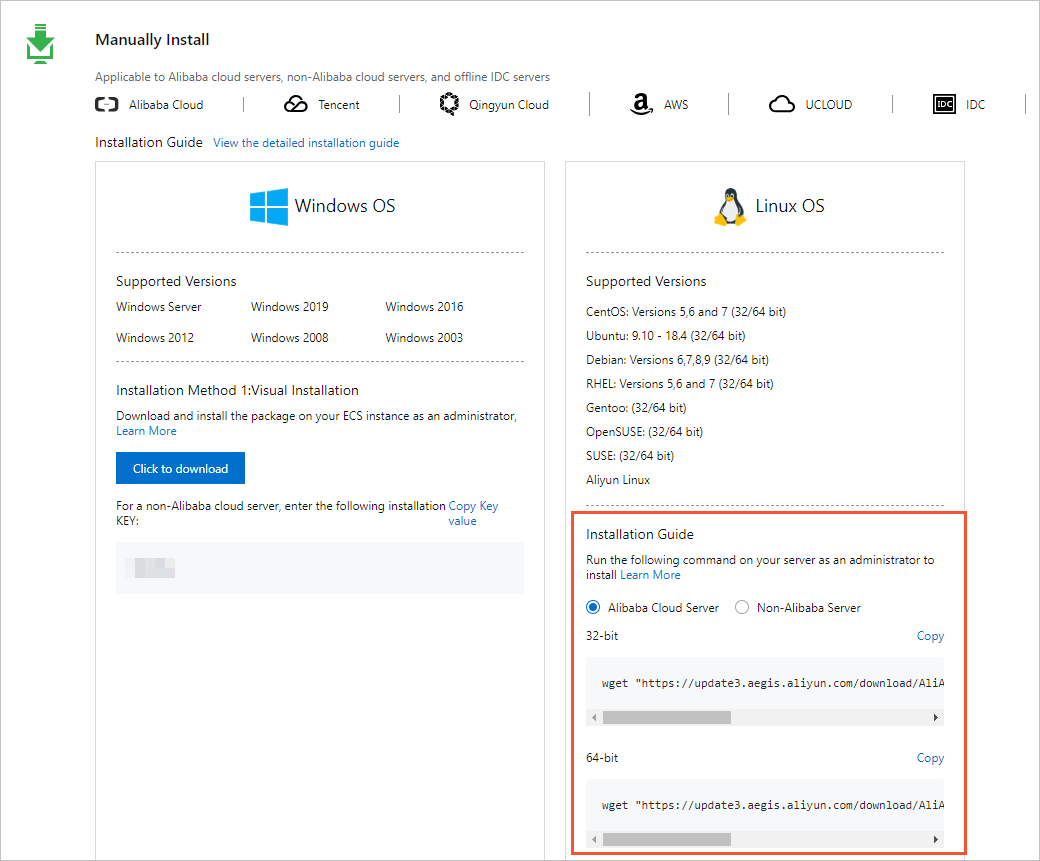Click the Alibaba Cloud label text

(x=166, y=105)
